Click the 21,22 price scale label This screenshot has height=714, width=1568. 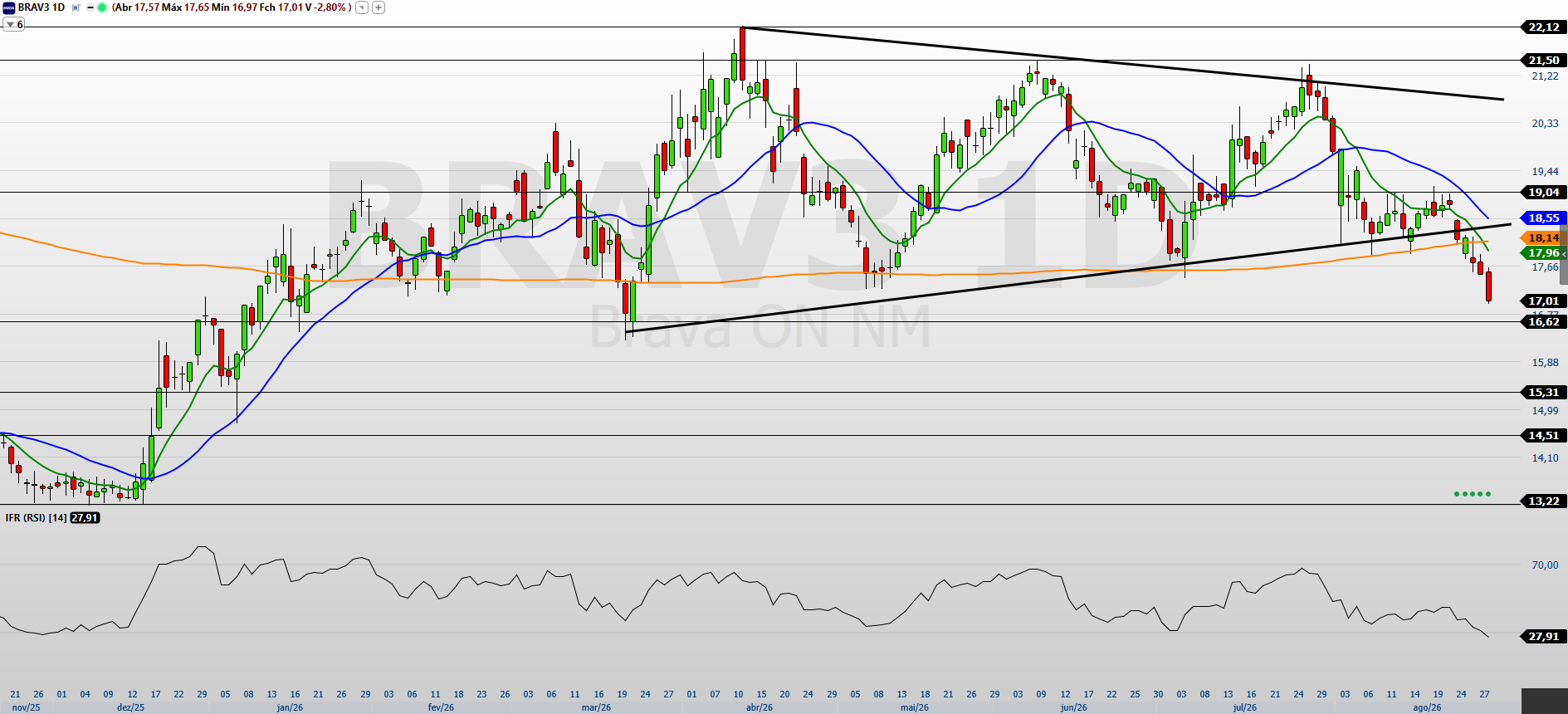point(1545,76)
